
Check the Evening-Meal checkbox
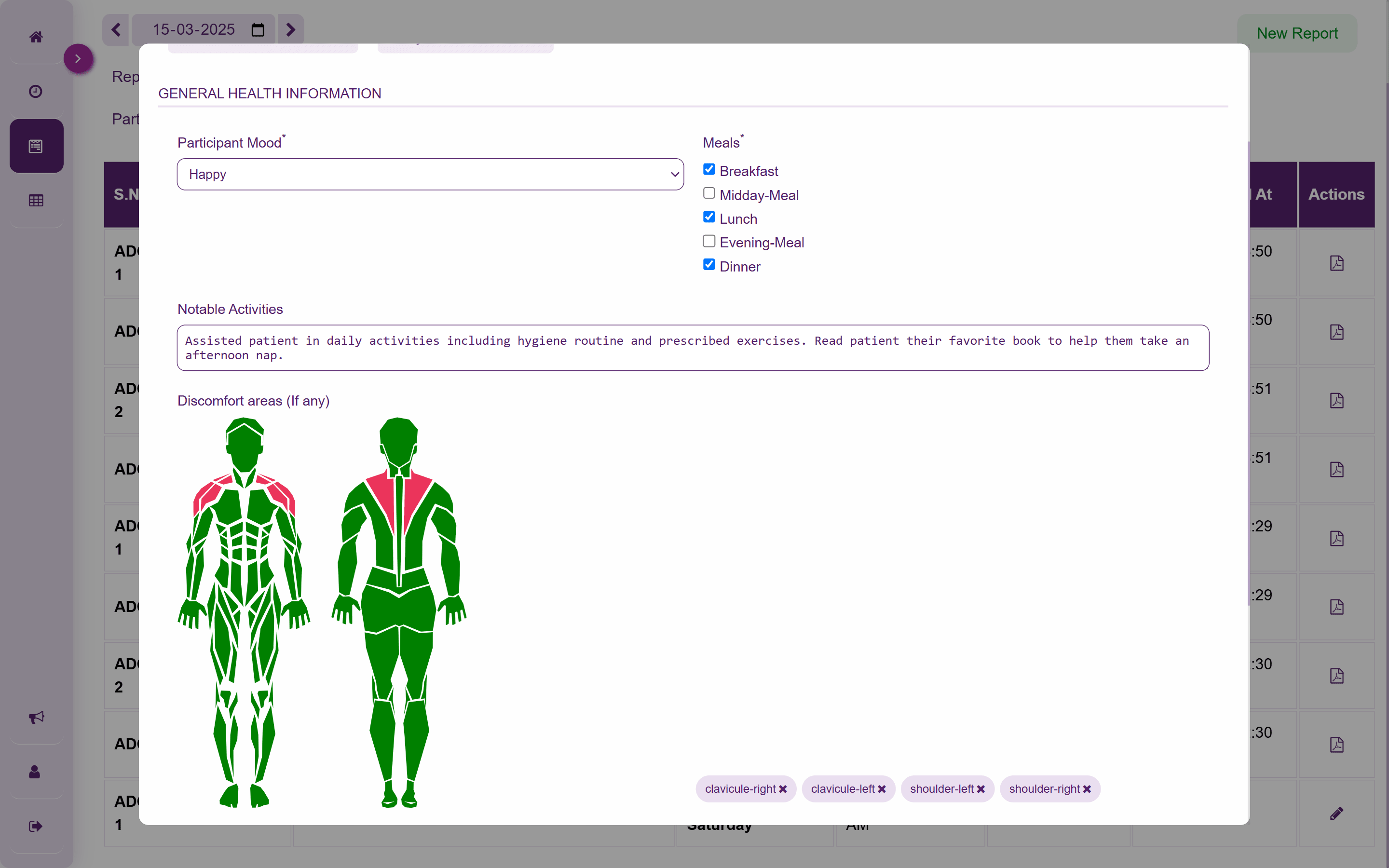(709, 241)
